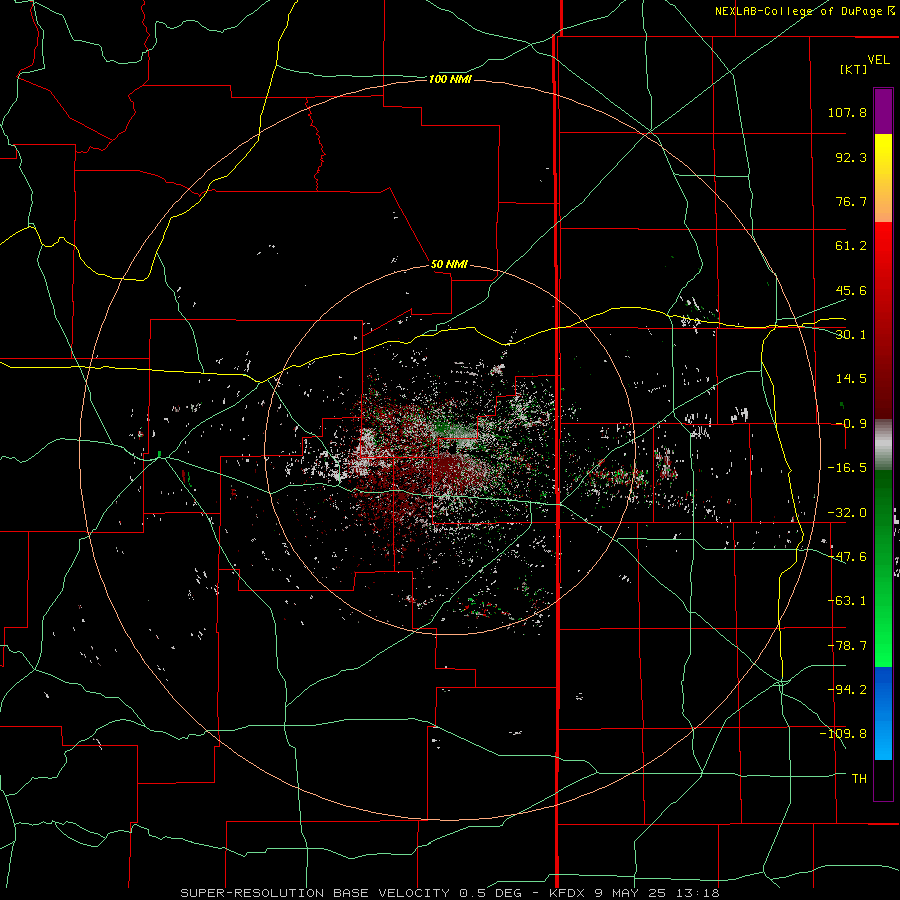The width and height of the screenshot is (900, 900).
Task: Click the 92.3 velocity scale value
Action: [x=851, y=157]
